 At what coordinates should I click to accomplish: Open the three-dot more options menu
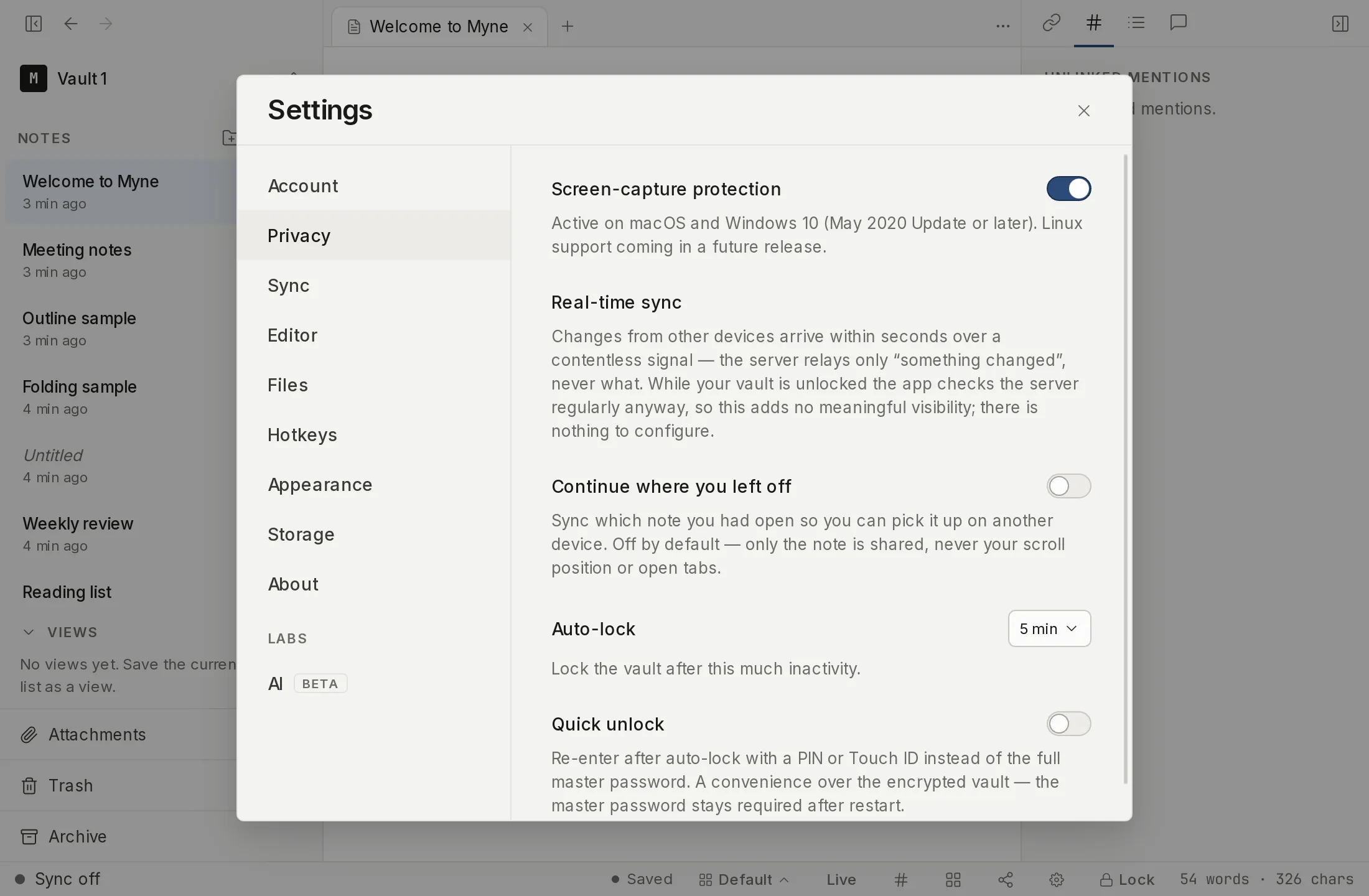pyautogui.click(x=1002, y=26)
